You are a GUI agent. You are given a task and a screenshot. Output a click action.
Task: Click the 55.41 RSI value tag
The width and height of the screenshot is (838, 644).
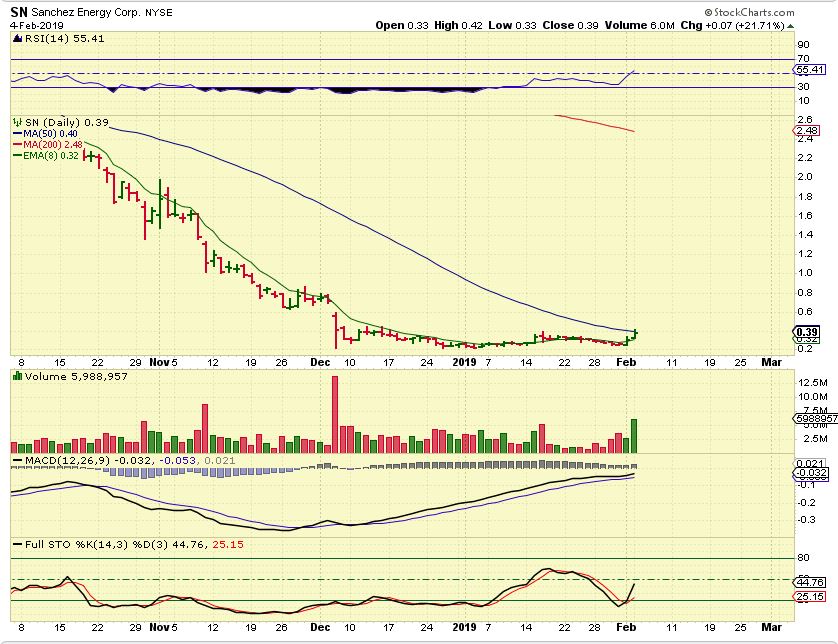click(x=809, y=69)
